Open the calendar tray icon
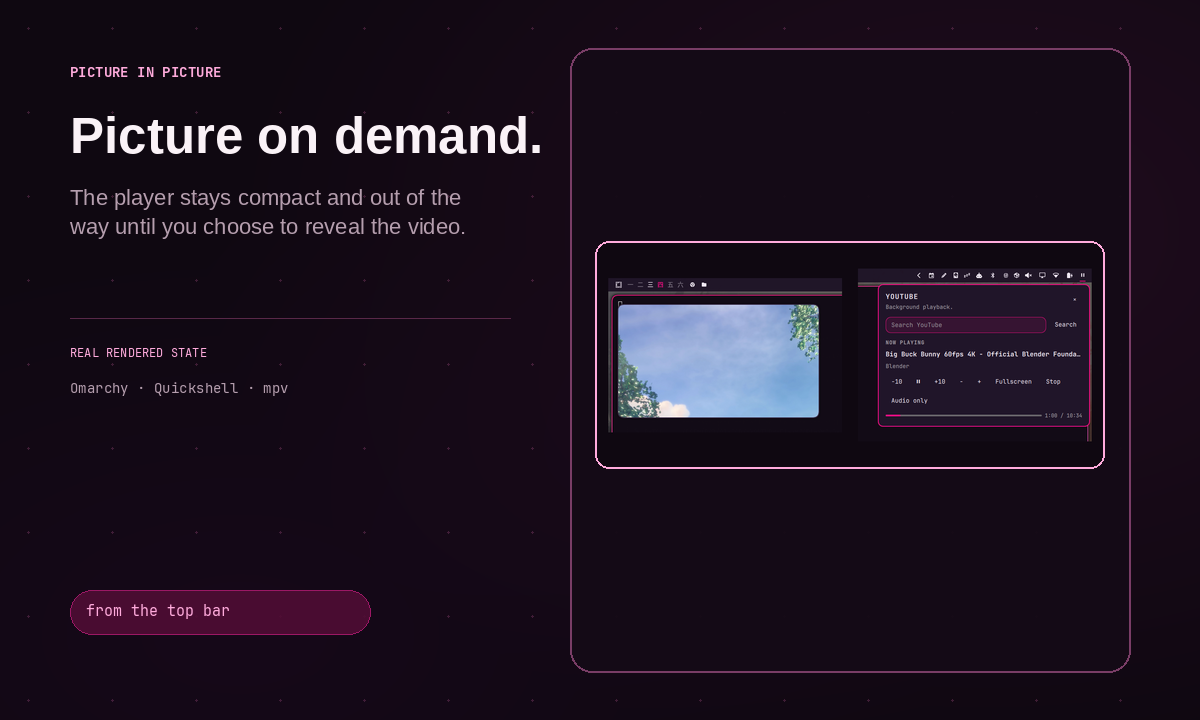The height and width of the screenshot is (720, 1200). [x=931, y=275]
